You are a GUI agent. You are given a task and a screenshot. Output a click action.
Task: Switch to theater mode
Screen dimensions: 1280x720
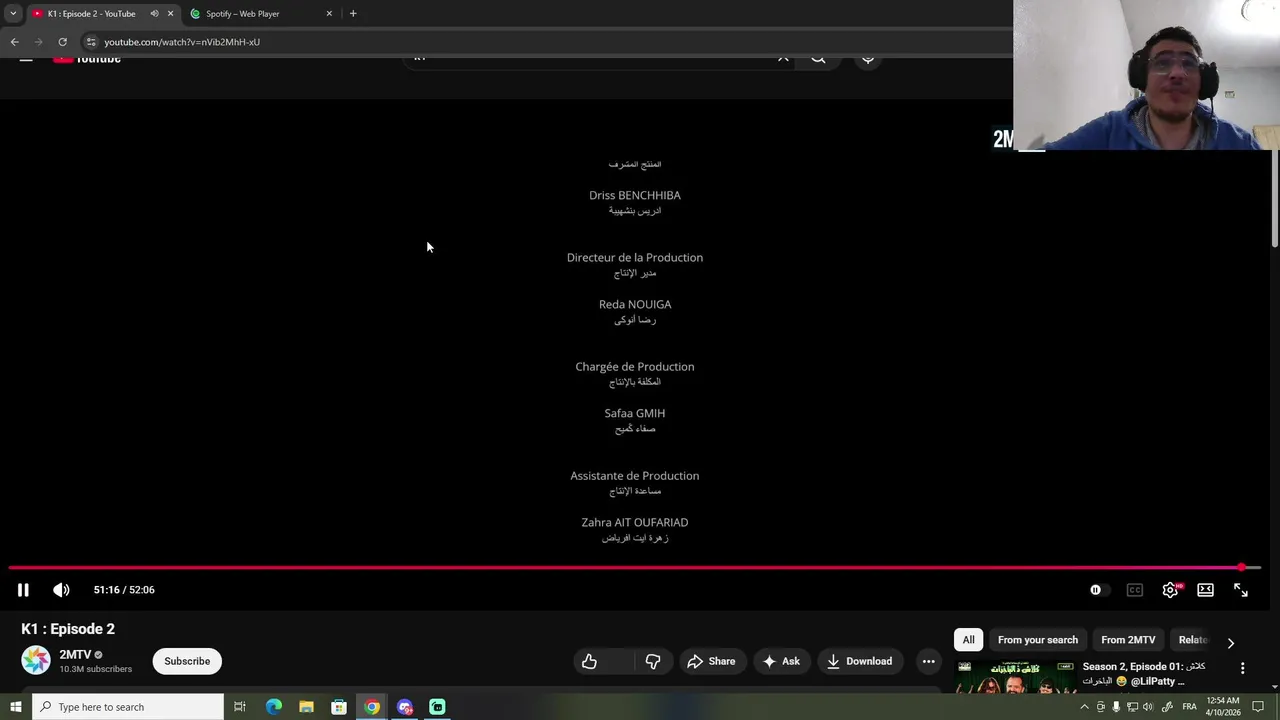(x=1205, y=590)
